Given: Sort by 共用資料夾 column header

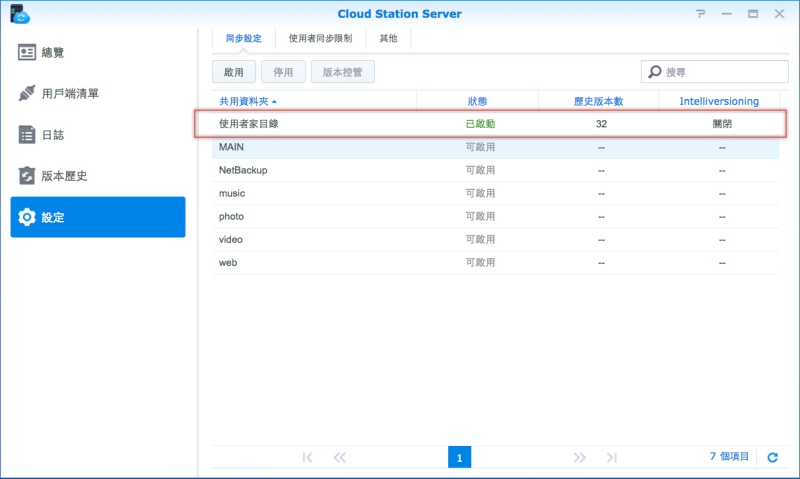Looking at the screenshot, I should click(x=248, y=101).
